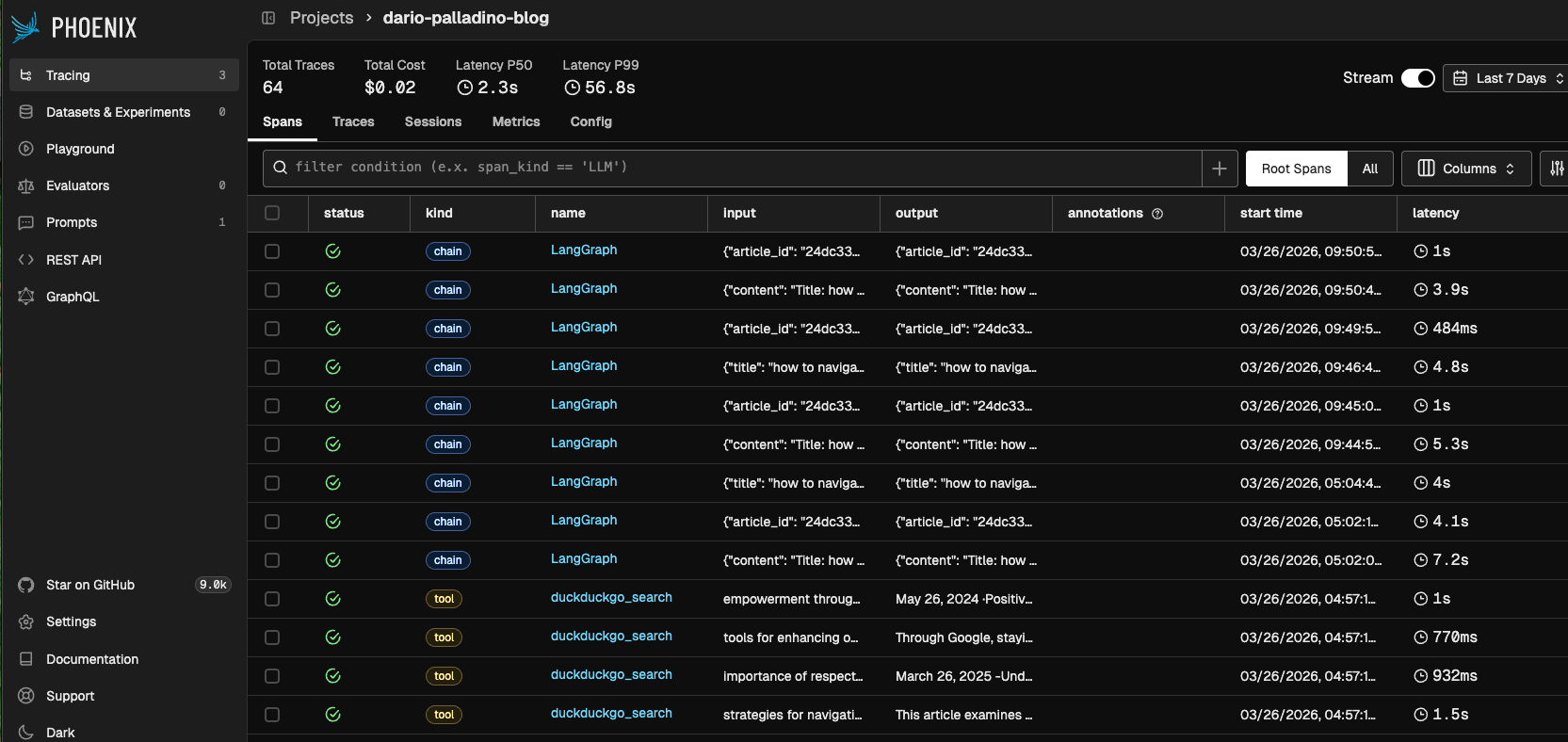Click the annotations help info icon

coord(1157,214)
